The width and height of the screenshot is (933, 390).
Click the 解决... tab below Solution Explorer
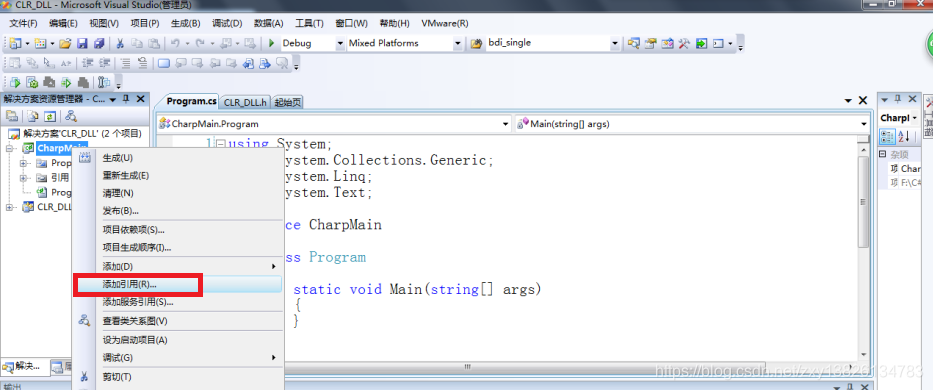click(x=24, y=366)
